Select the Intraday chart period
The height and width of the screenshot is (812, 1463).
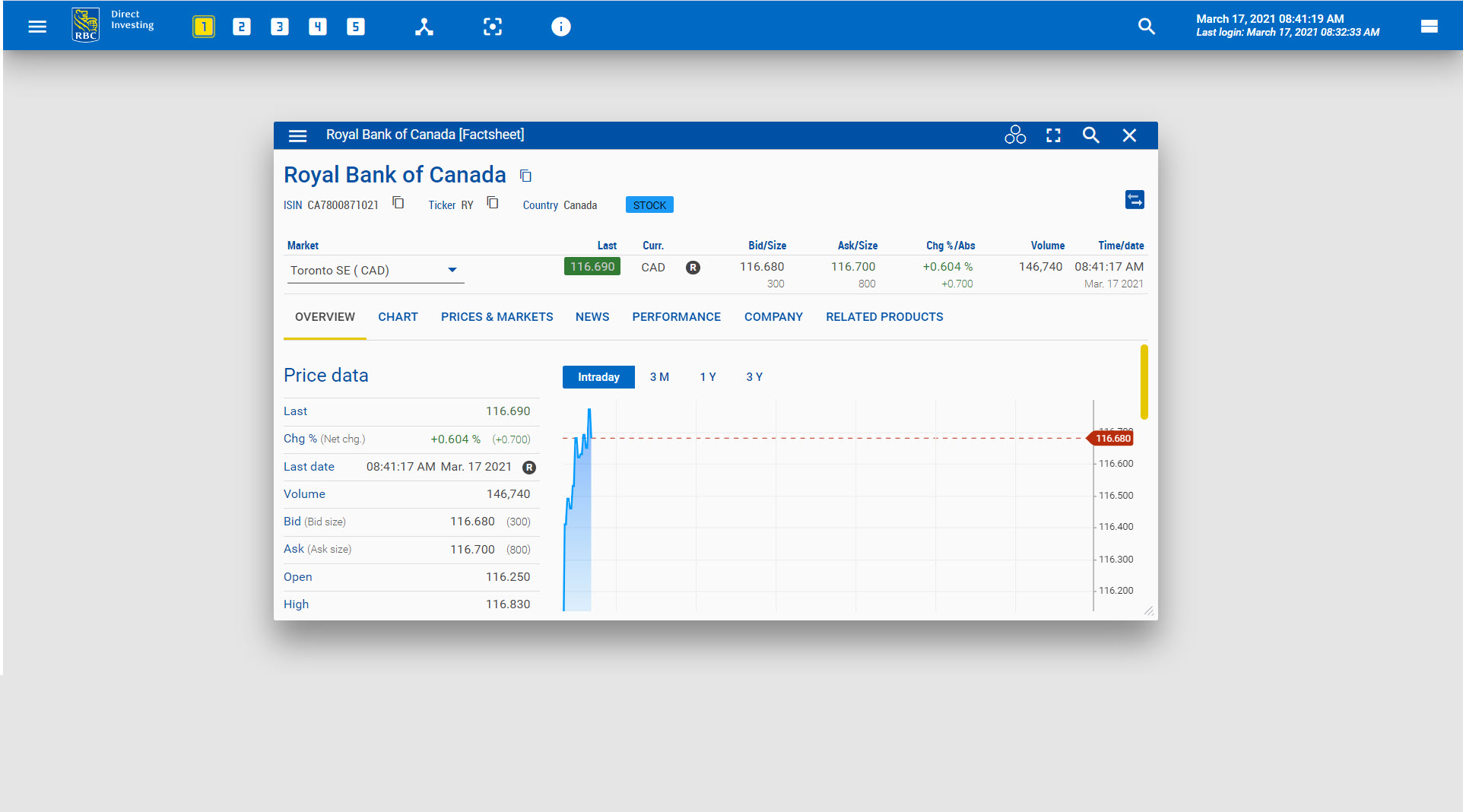tap(598, 376)
